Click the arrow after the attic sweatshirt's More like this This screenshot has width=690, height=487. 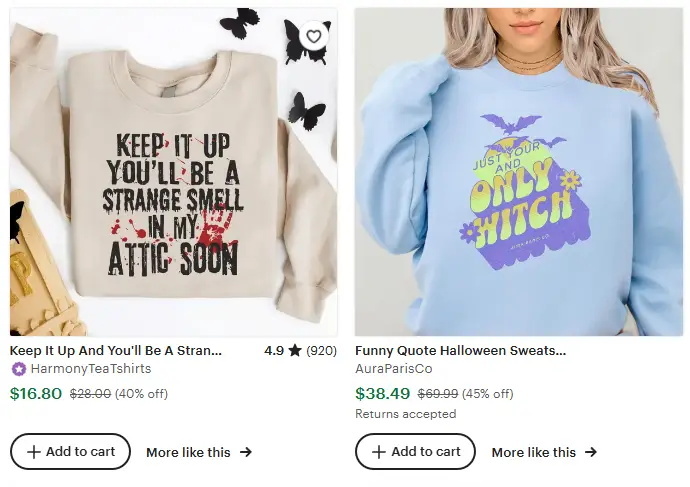pos(246,452)
